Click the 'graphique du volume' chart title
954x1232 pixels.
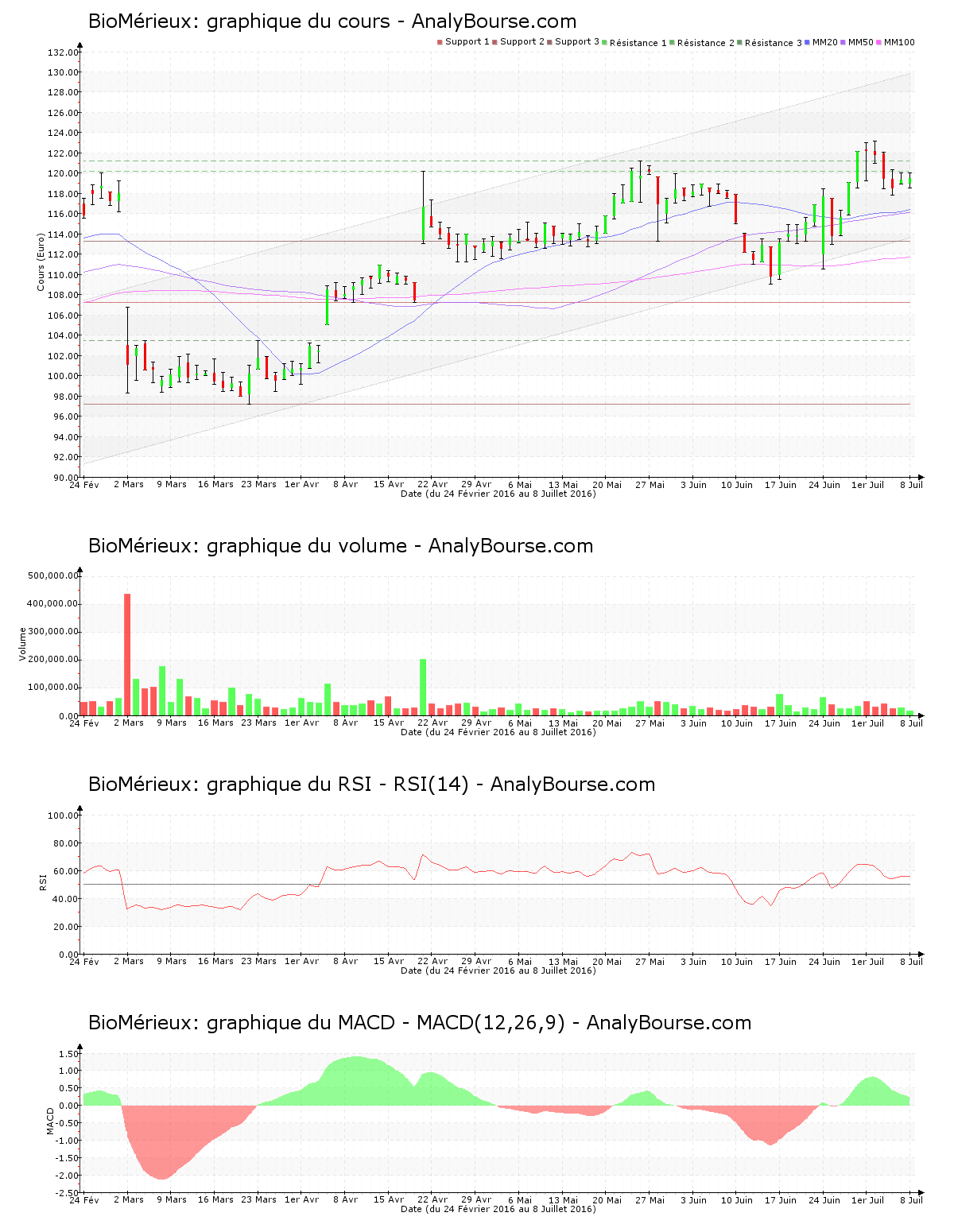(x=340, y=546)
